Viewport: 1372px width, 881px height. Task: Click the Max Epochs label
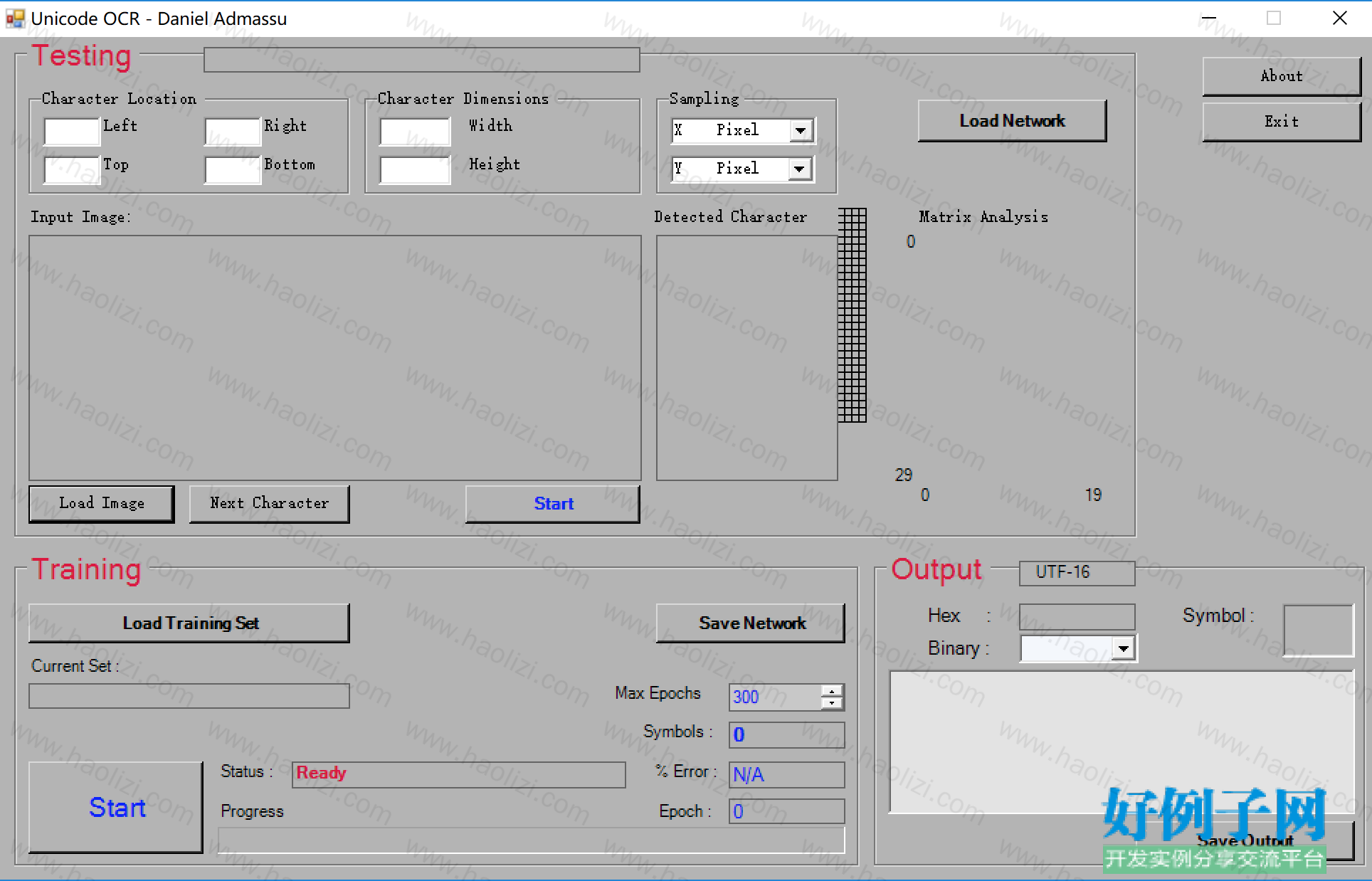click(658, 693)
